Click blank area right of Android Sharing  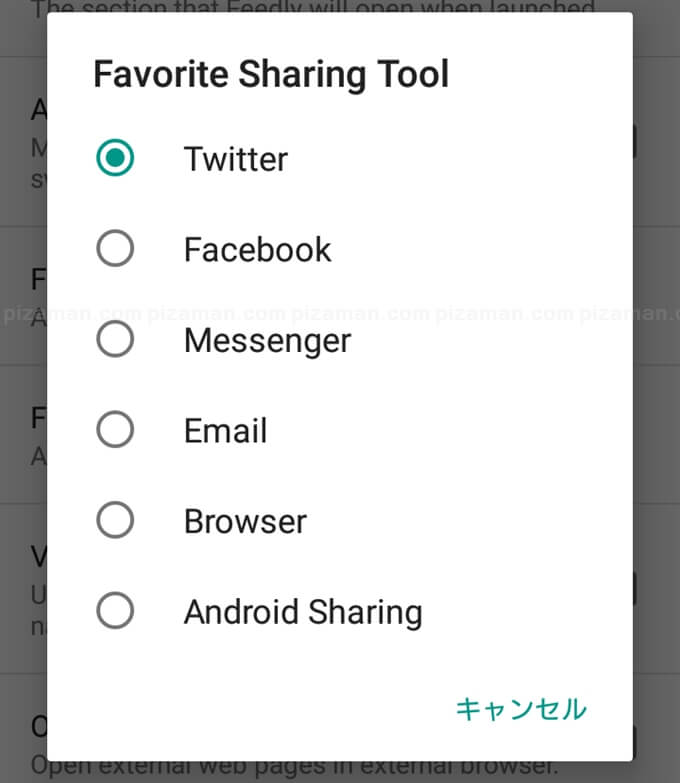520,612
